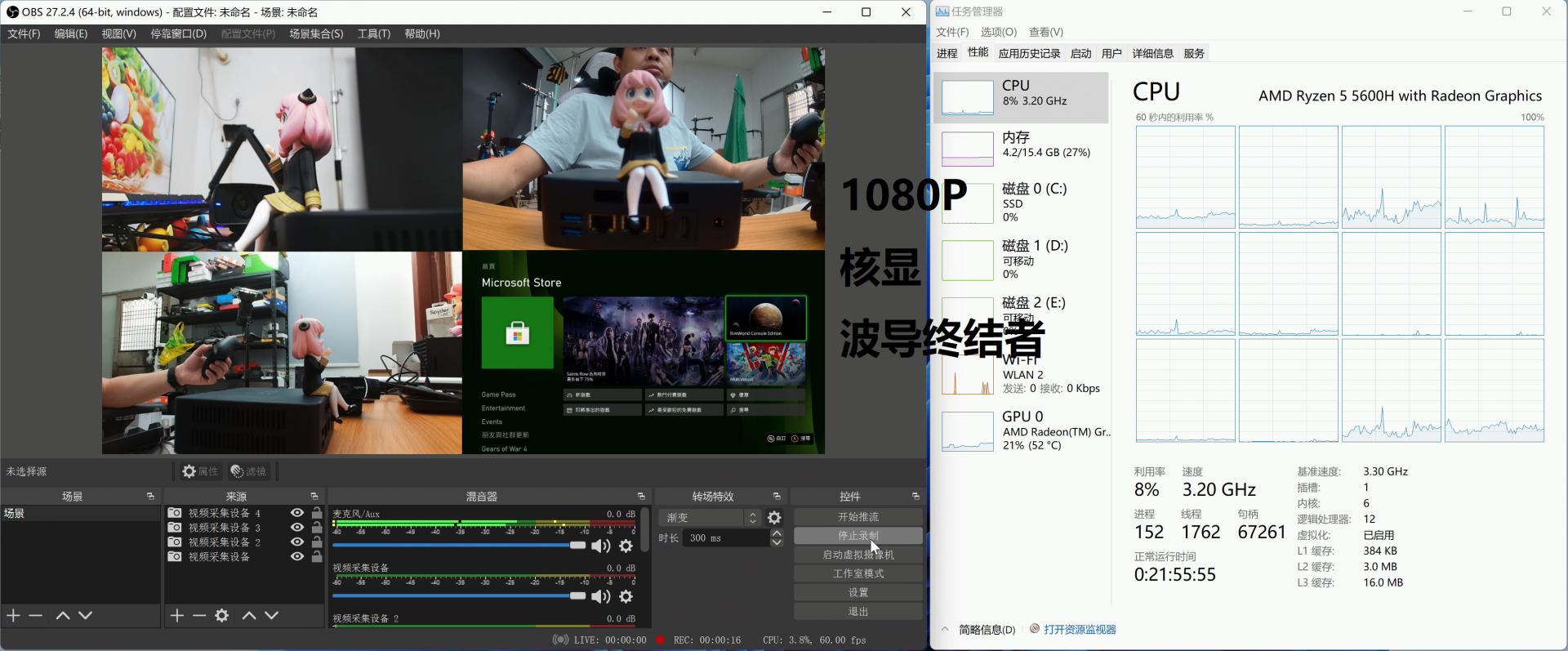Click the 视频采集设备 volume slider handle
This screenshot has width=1568, height=651.
(577, 595)
